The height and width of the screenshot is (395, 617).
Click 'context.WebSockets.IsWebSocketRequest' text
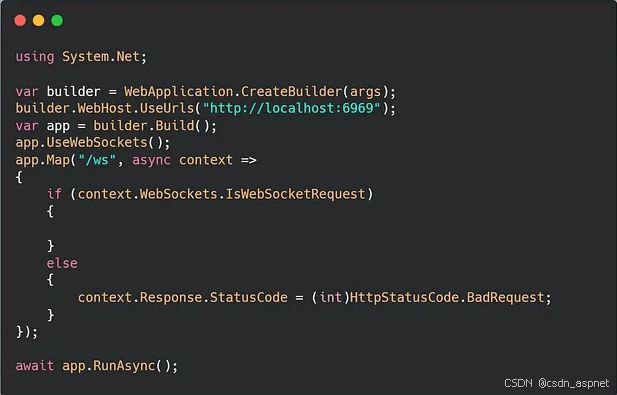click(x=222, y=194)
